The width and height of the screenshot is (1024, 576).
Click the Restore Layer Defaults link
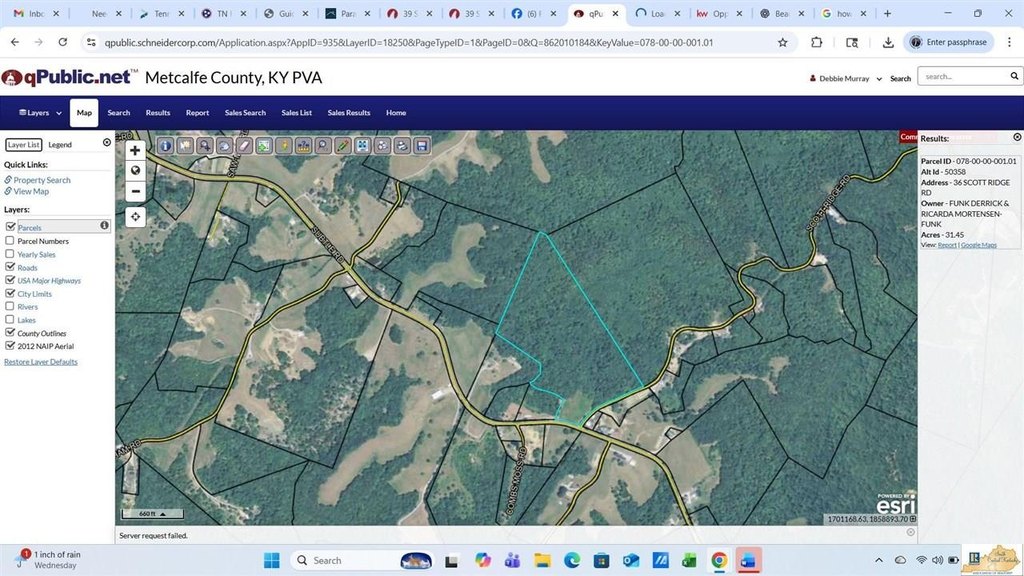[x=41, y=362]
